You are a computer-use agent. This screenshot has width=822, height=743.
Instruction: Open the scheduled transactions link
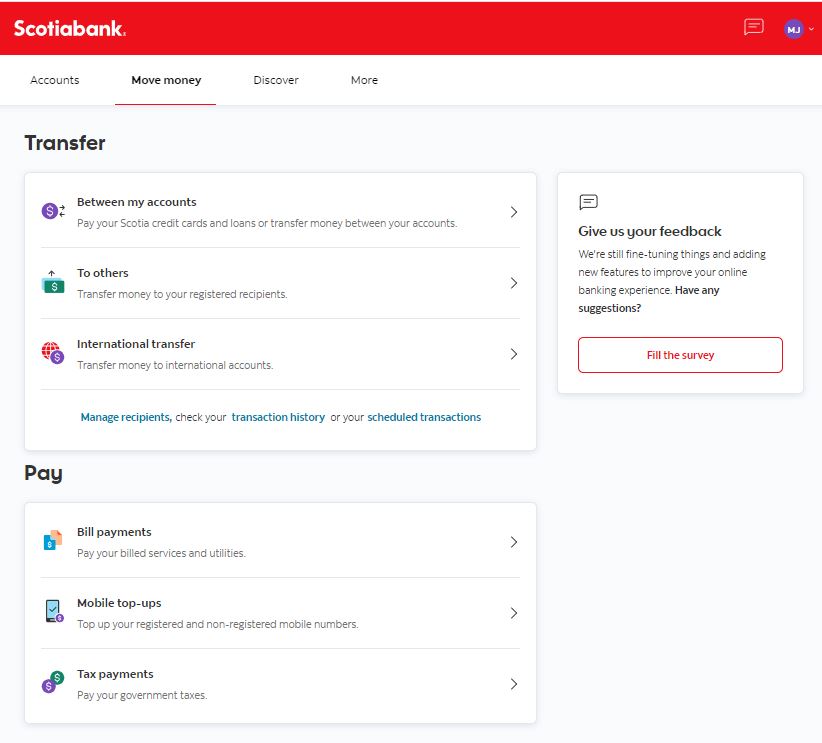click(424, 417)
